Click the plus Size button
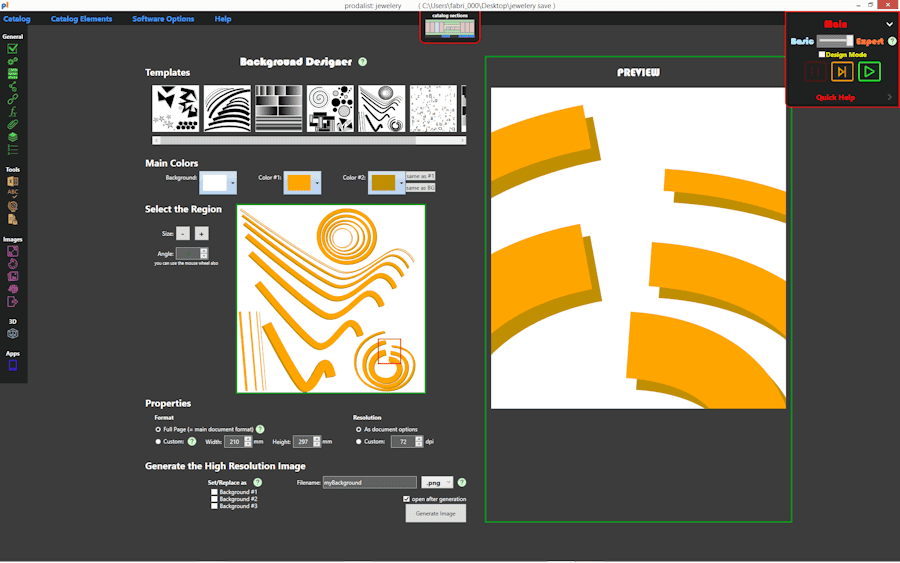This screenshot has width=900, height=563. [x=201, y=234]
